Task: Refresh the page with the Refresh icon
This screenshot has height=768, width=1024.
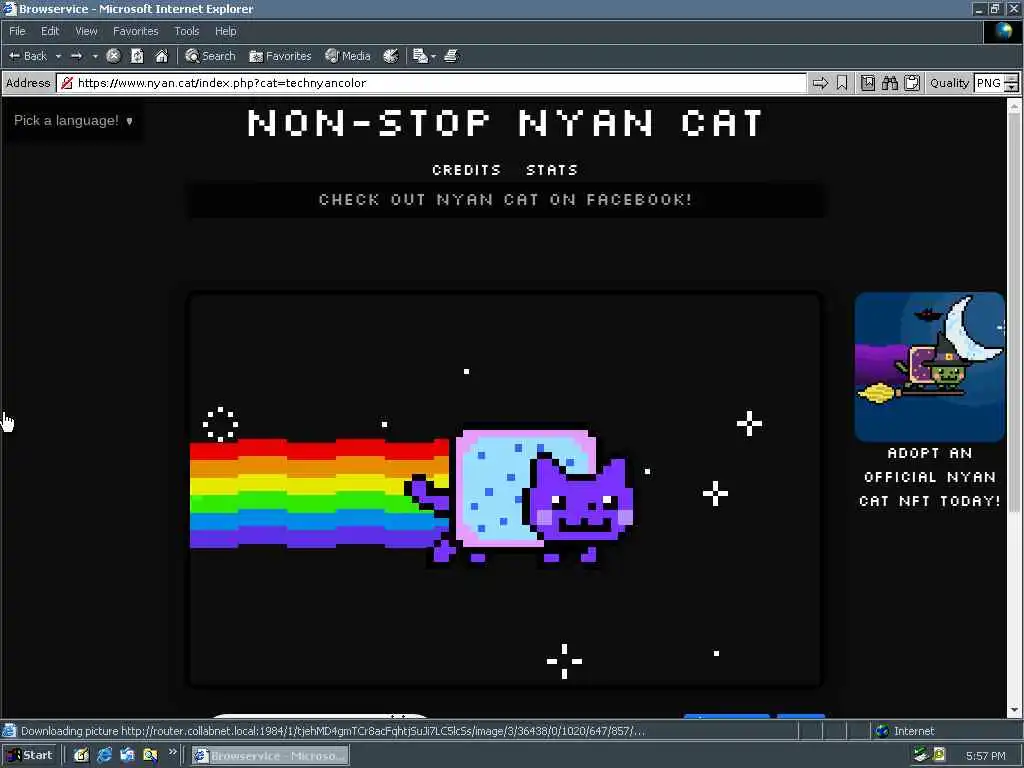Action: 137,56
